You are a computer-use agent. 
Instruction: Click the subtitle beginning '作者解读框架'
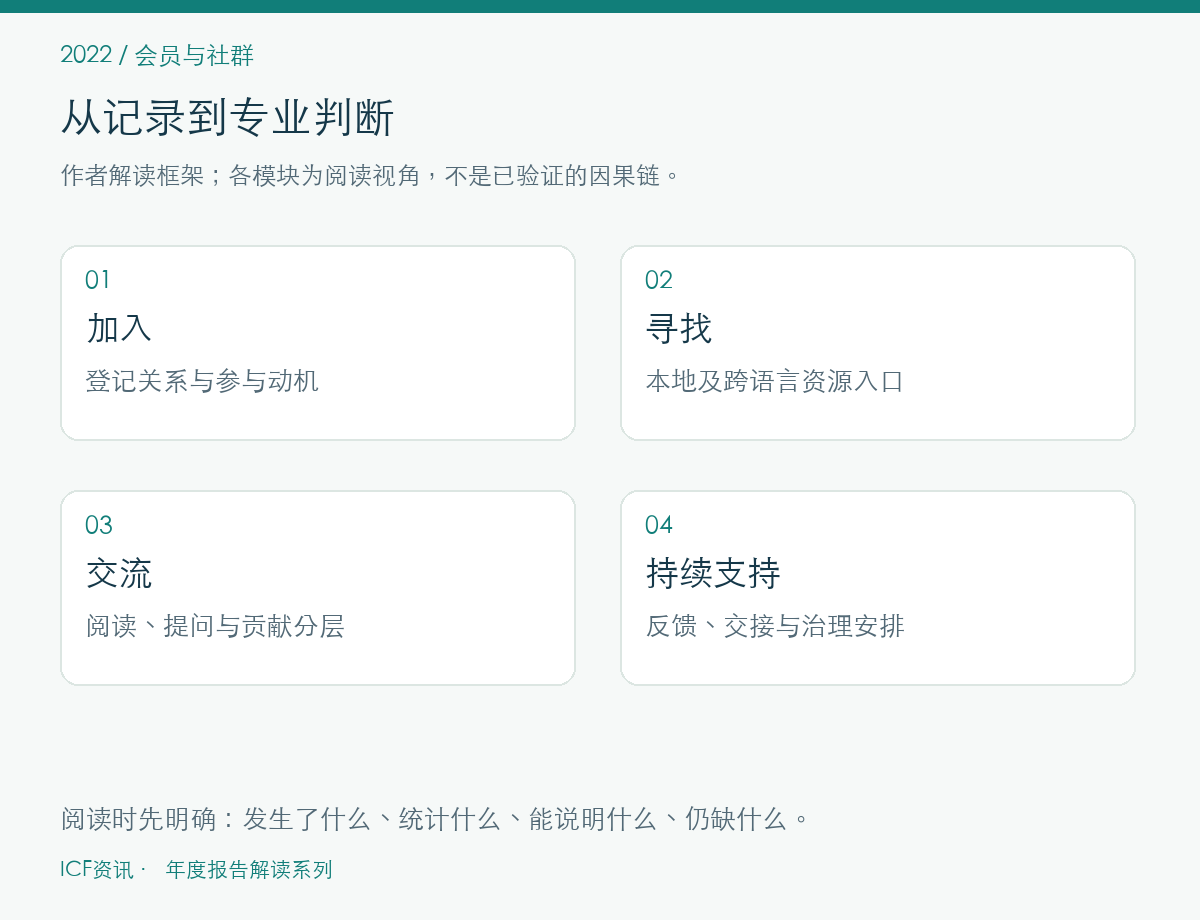pyautogui.click(x=371, y=176)
